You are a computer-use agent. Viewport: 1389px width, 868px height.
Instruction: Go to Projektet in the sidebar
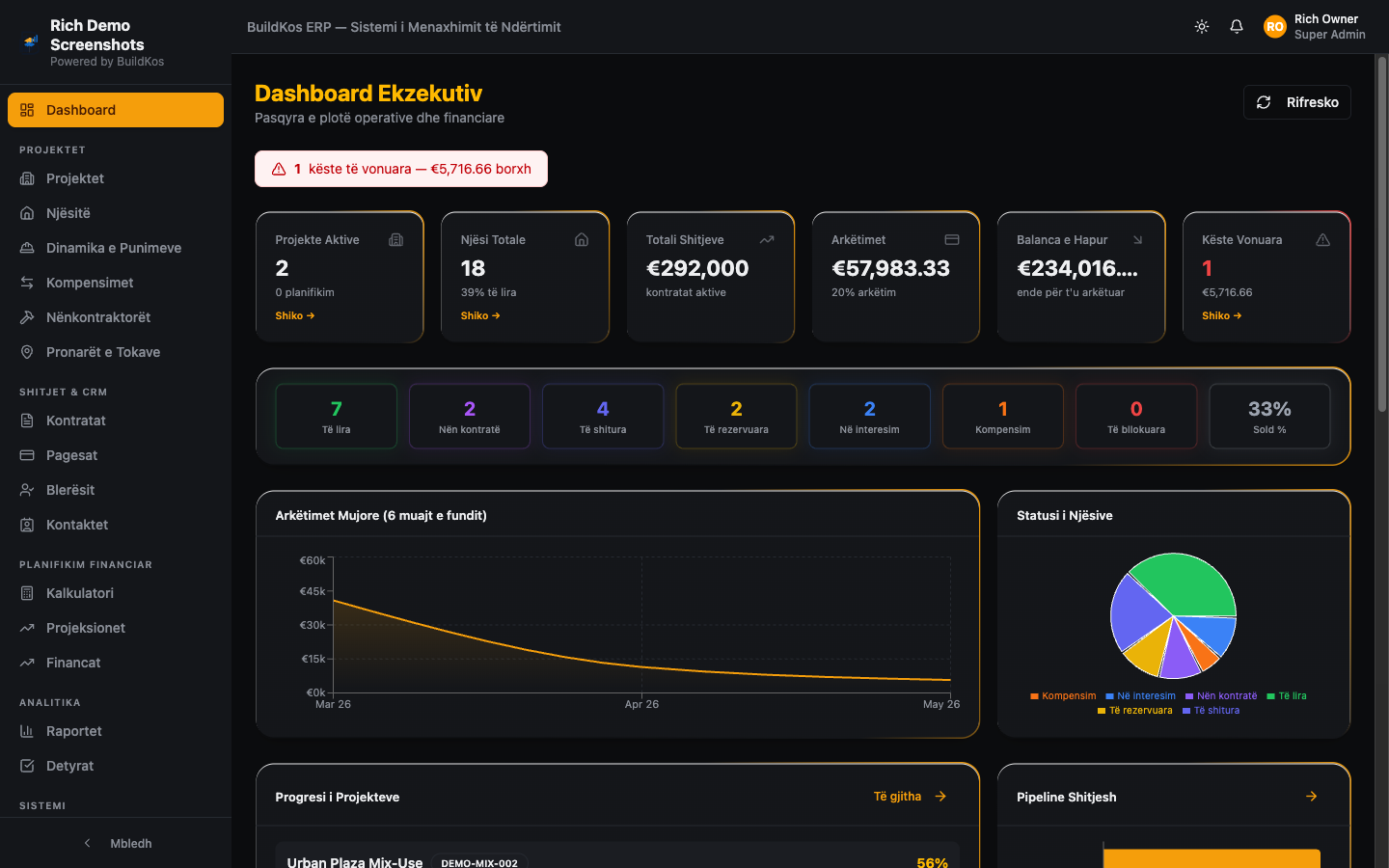116,178
